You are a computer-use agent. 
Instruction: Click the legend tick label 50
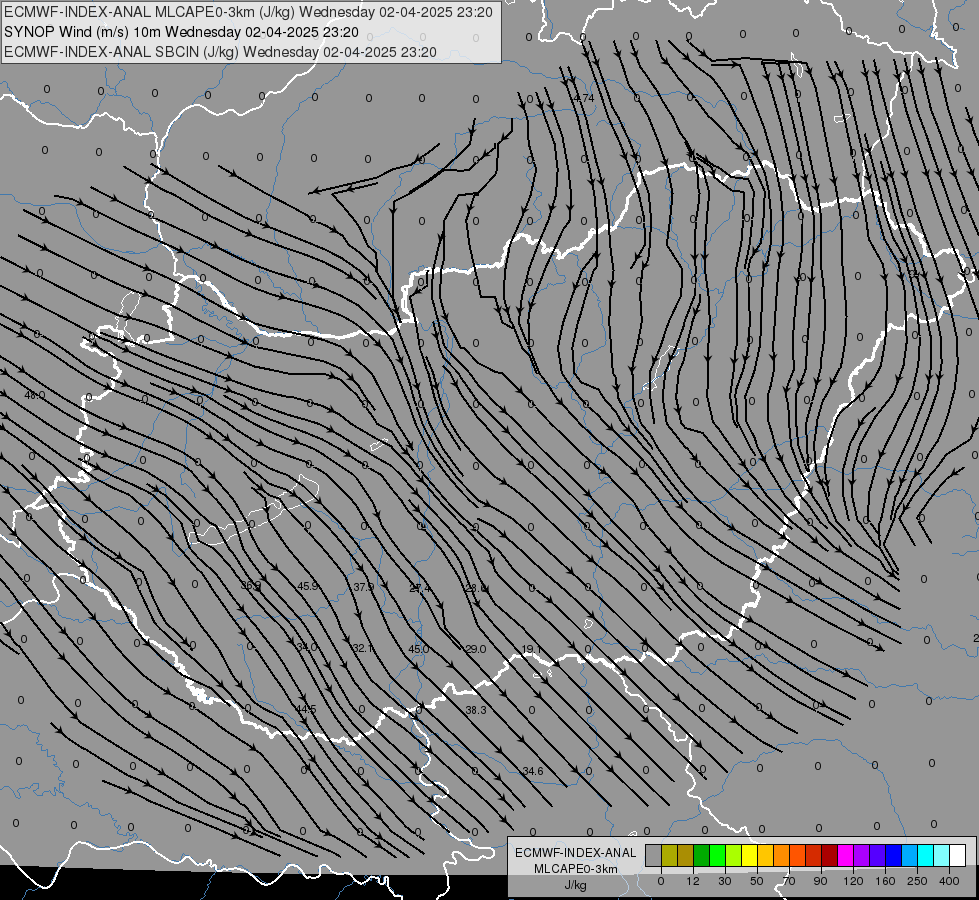pos(757,881)
